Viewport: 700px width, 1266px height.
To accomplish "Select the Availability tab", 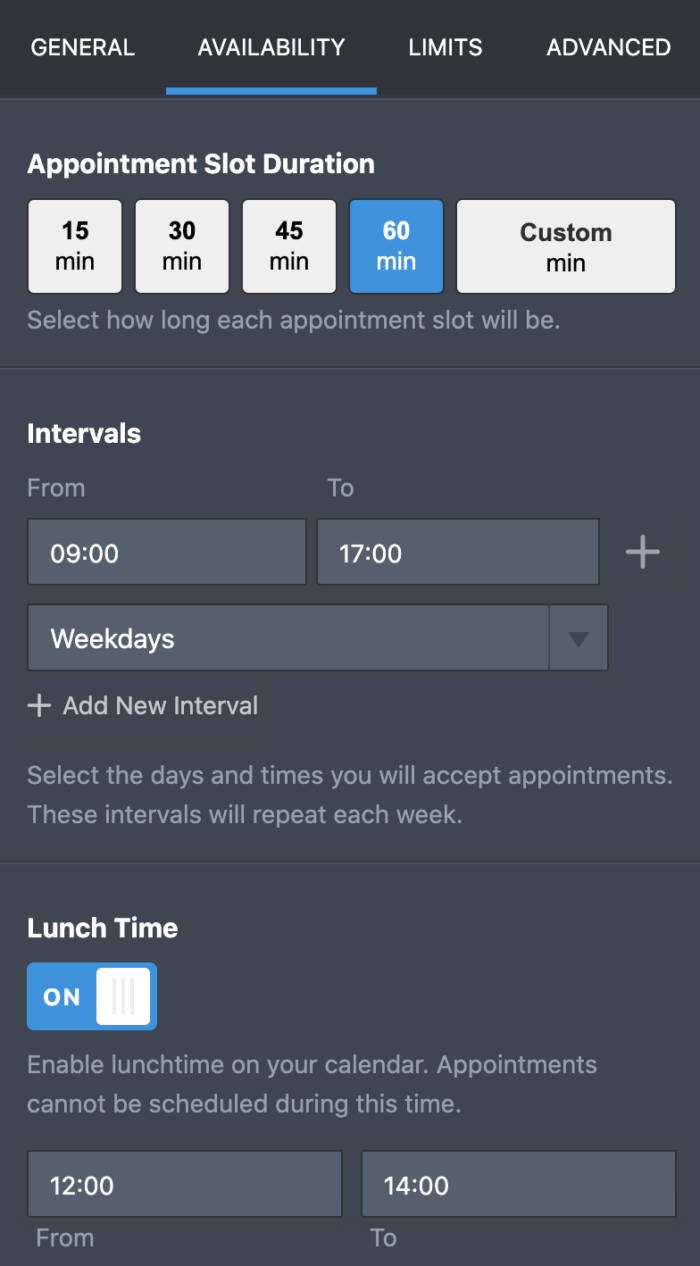I will click(x=271, y=47).
